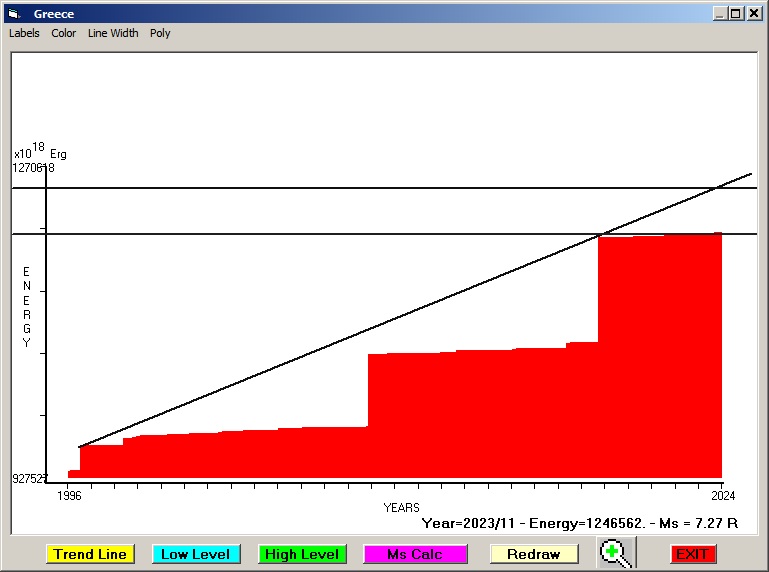Image resolution: width=769 pixels, height=572 pixels.
Task: Click the zoom-in magnifier icon
Action: [x=616, y=553]
